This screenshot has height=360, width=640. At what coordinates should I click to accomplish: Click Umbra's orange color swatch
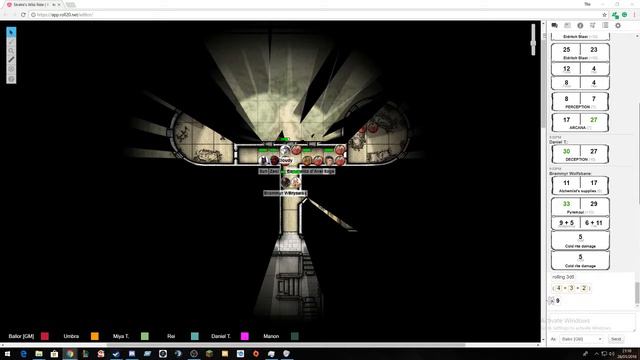95,336
